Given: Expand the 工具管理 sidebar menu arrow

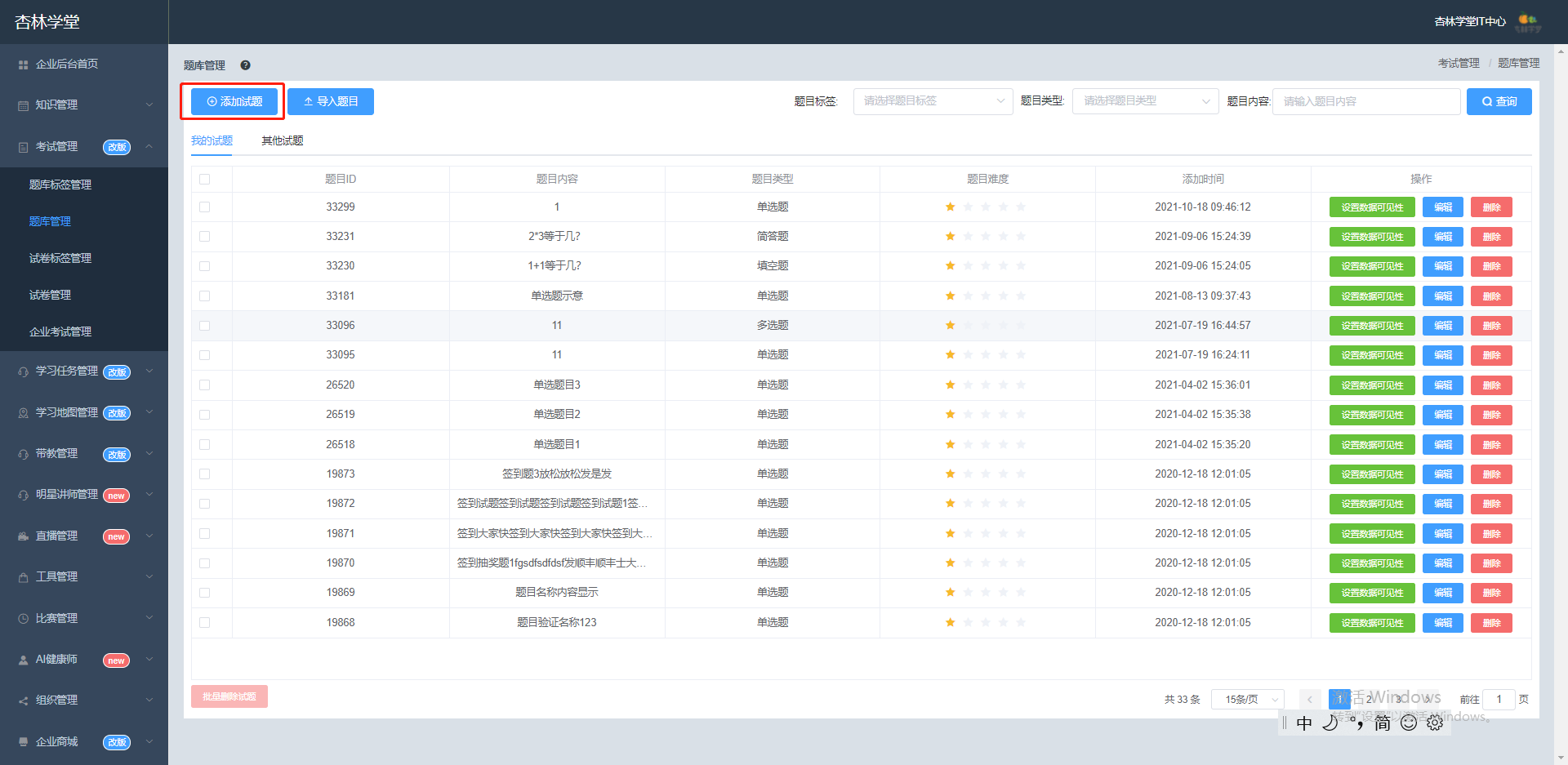Looking at the screenshot, I should (149, 576).
